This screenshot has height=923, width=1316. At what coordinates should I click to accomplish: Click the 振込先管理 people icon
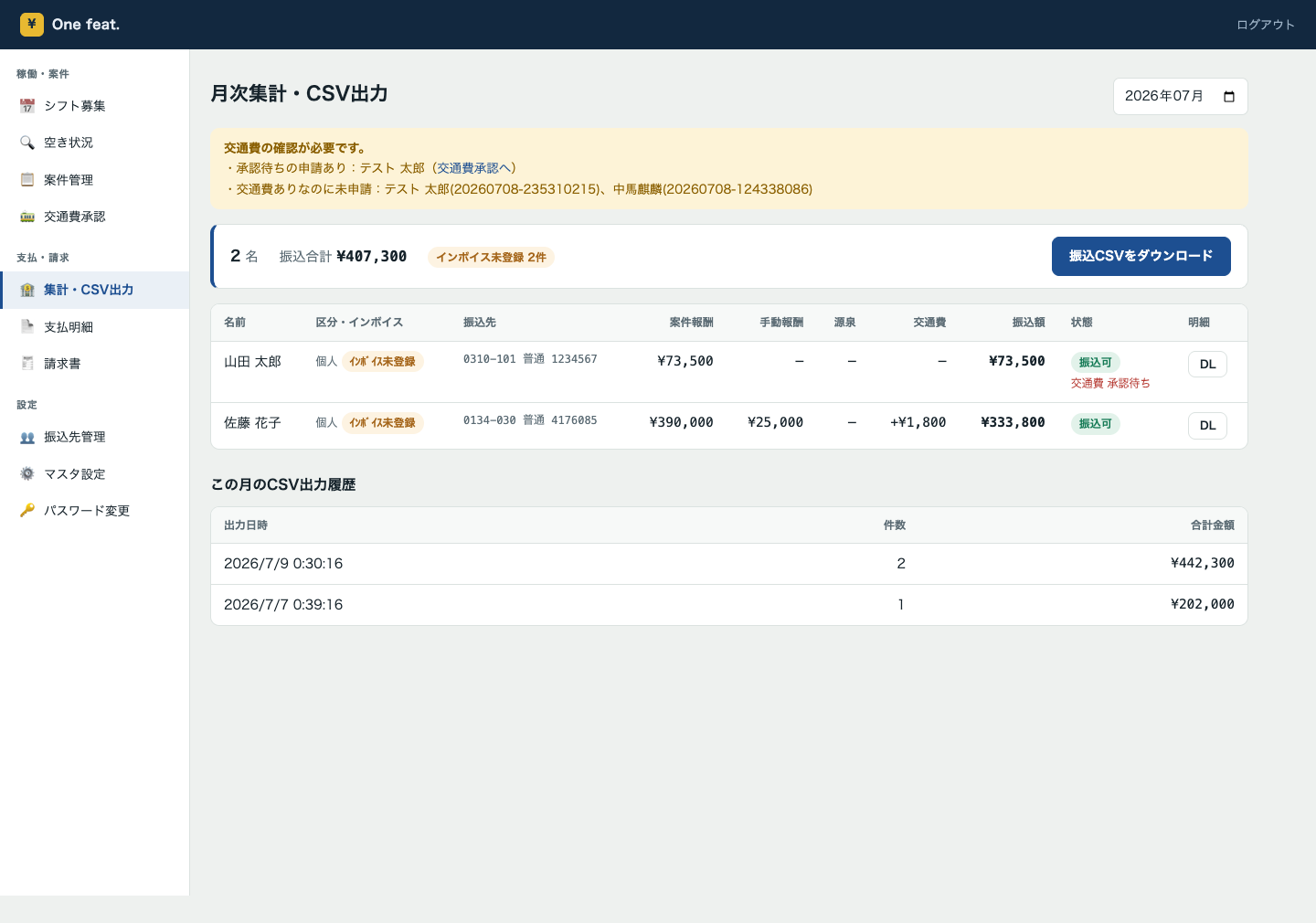27,437
